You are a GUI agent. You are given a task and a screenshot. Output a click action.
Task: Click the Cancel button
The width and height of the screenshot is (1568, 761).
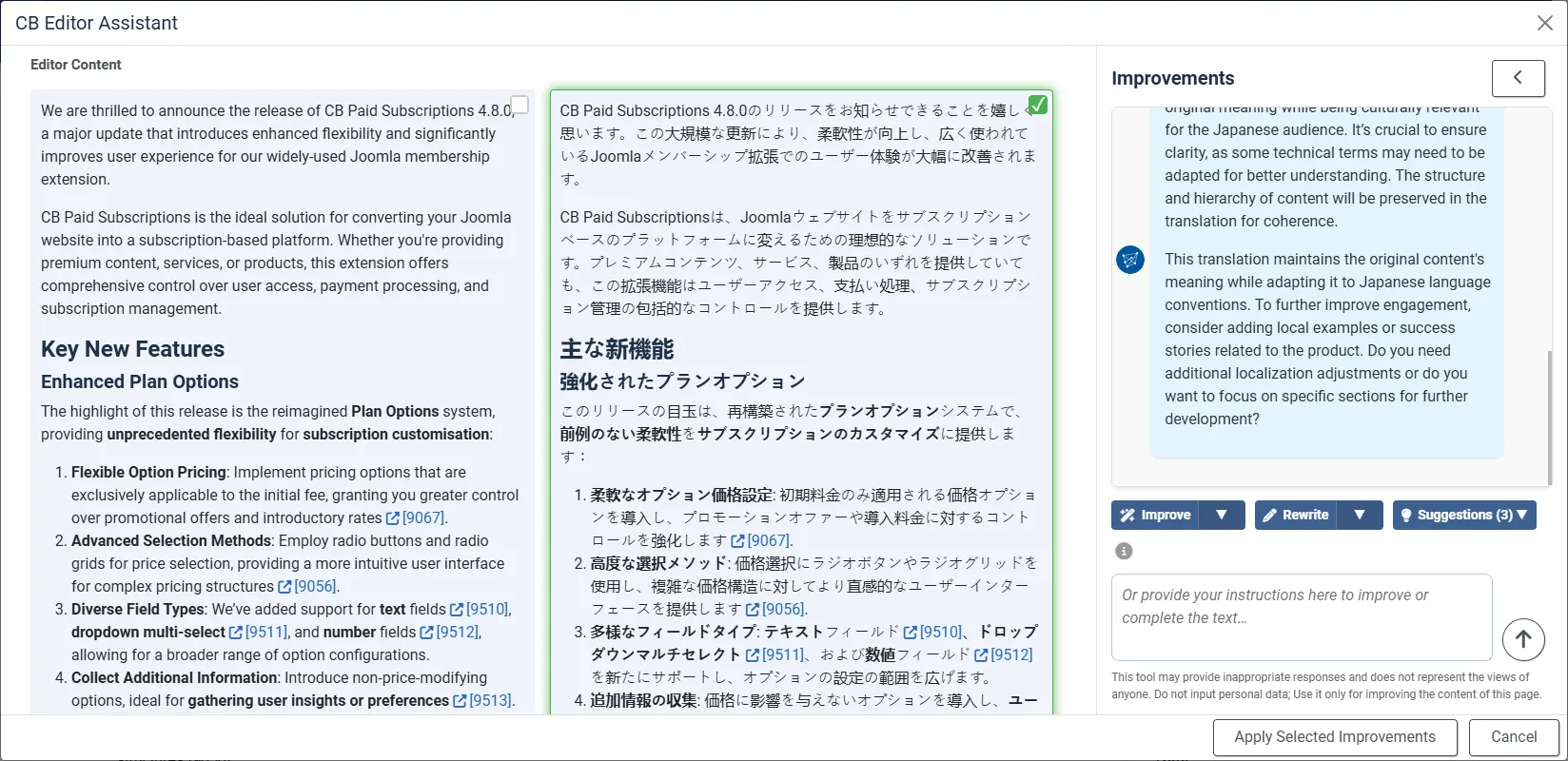(x=1514, y=737)
